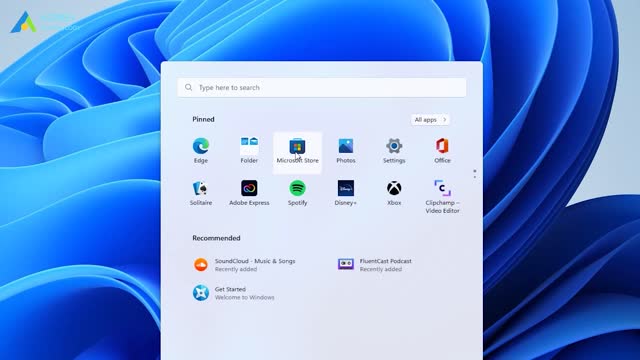Image resolution: width=640 pixels, height=360 pixels.
Task: Launch Spotify
Action: (297, 193)
